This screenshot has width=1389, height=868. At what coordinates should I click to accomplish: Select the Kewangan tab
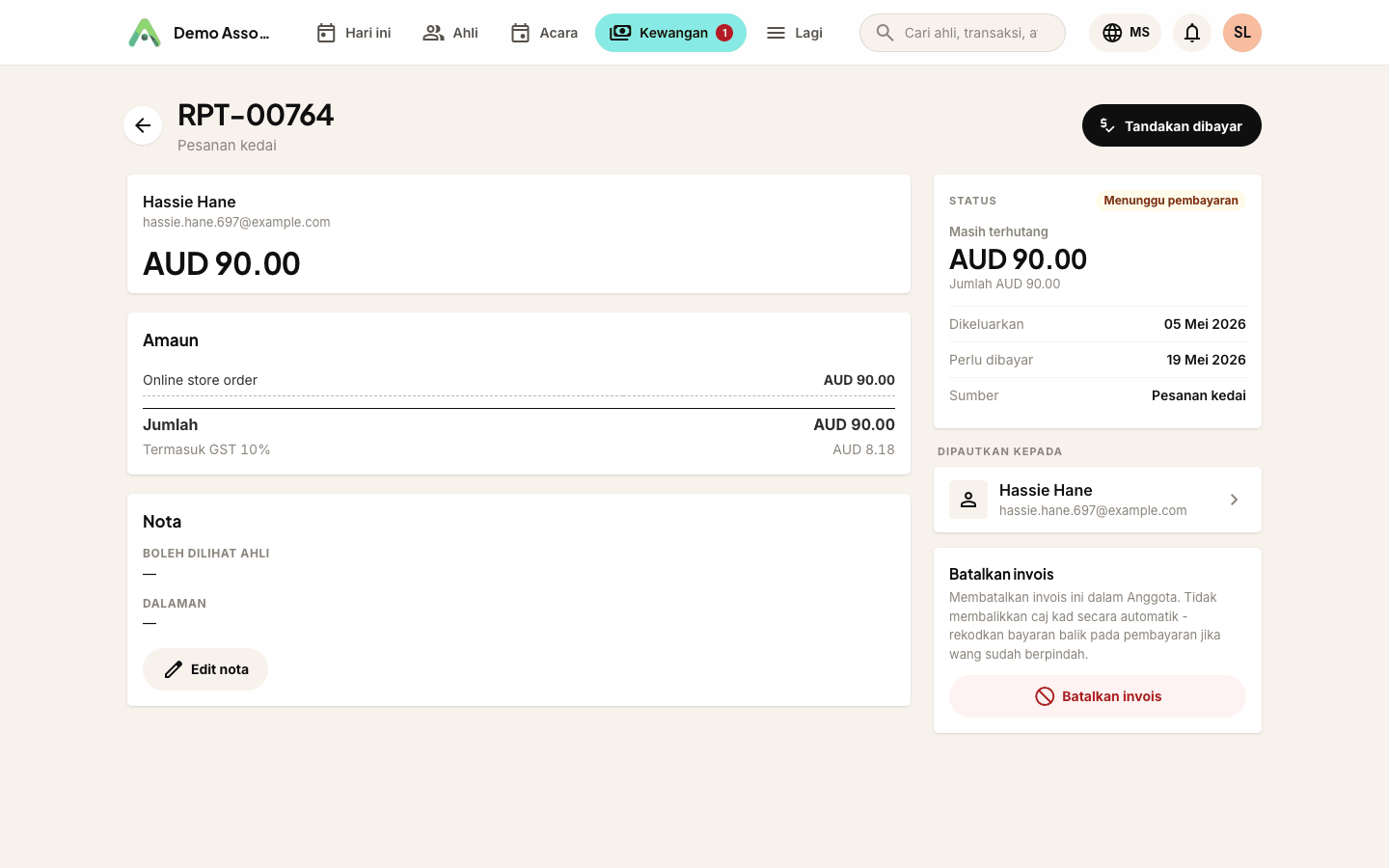(670, 33)
